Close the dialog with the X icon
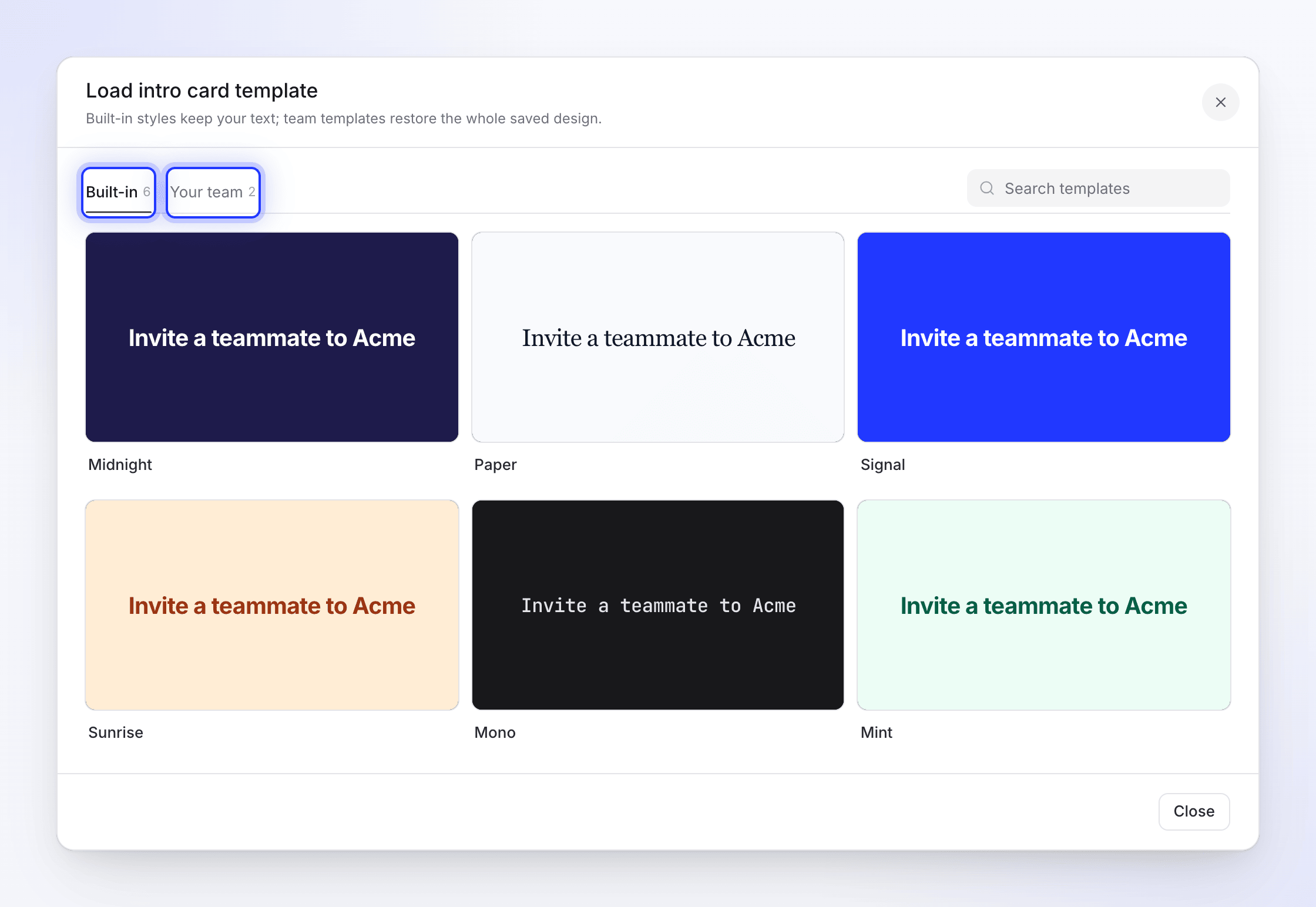Image resolution: width=1316 pixels, height=907 pixels. (x=1220, y=102)
